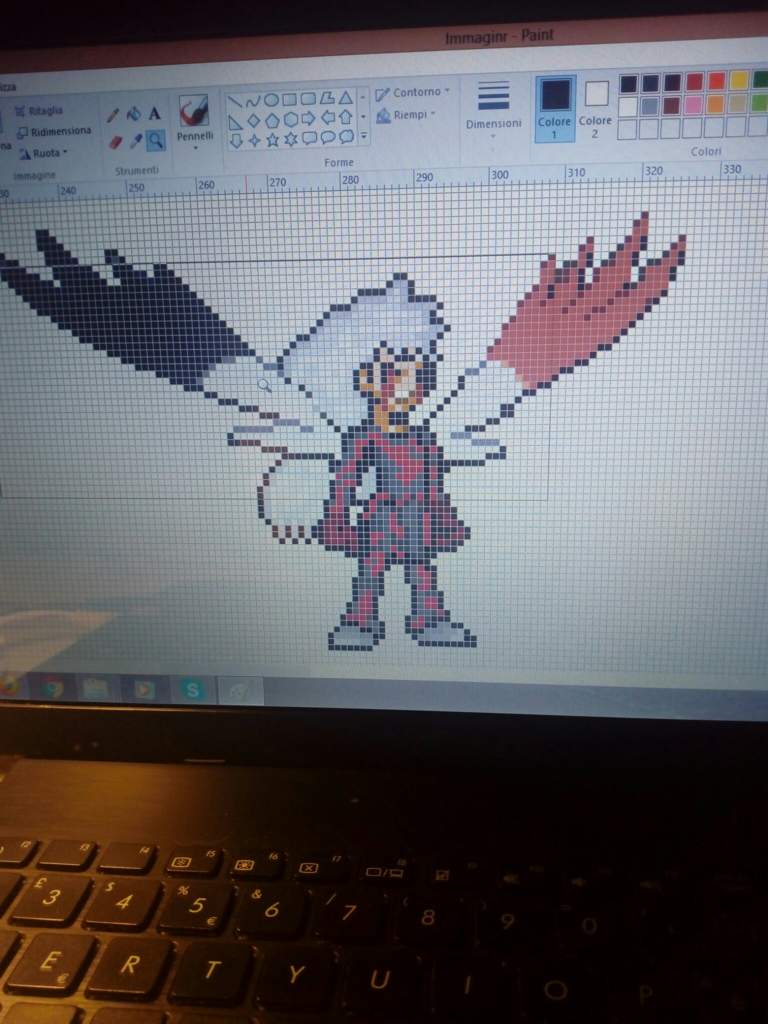The width and height of the screenshot is (768, 1024).
Task: Expand the full shapes gallery
Action: tap(364, 136)
